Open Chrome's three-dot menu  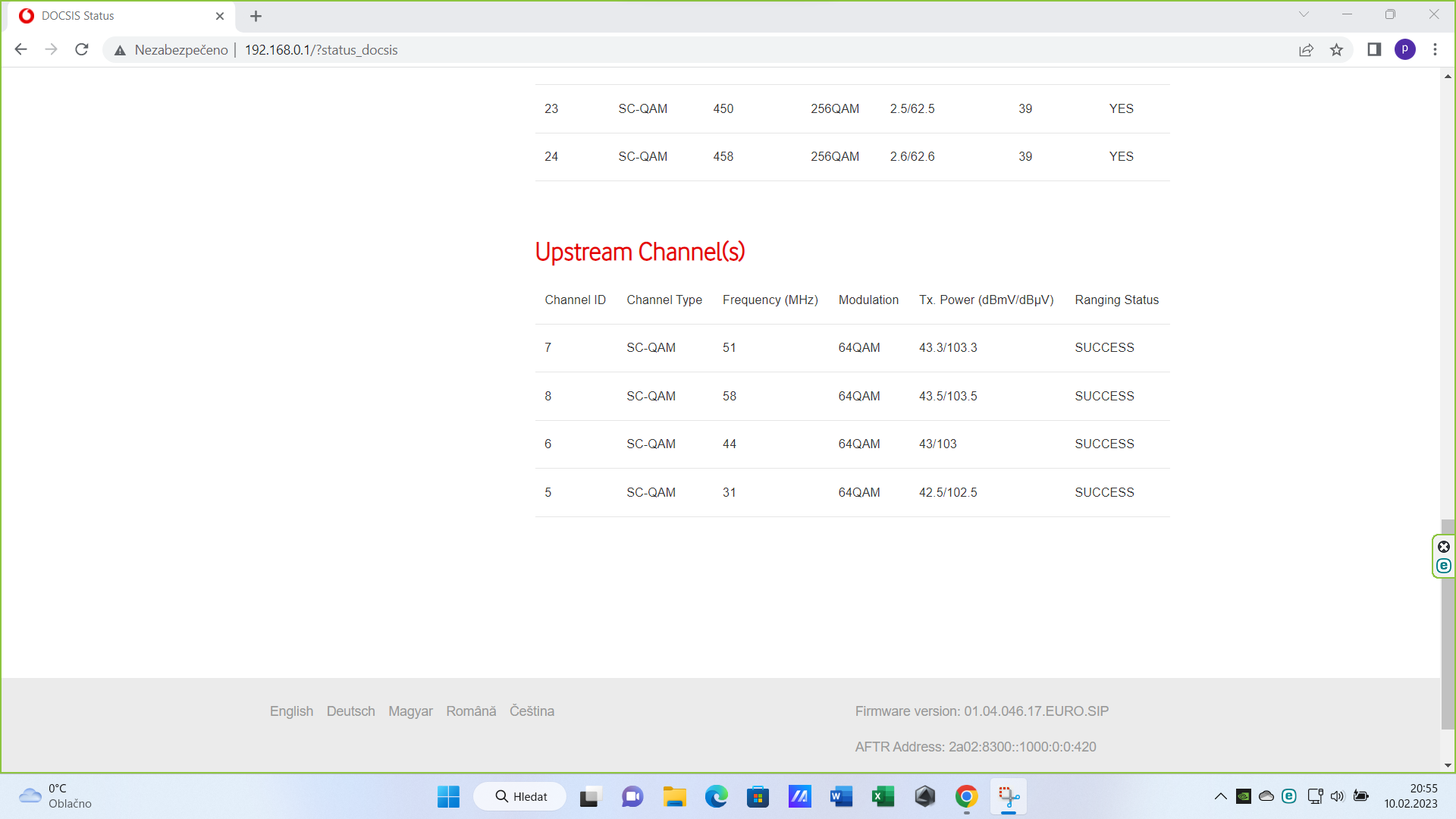1435,49
